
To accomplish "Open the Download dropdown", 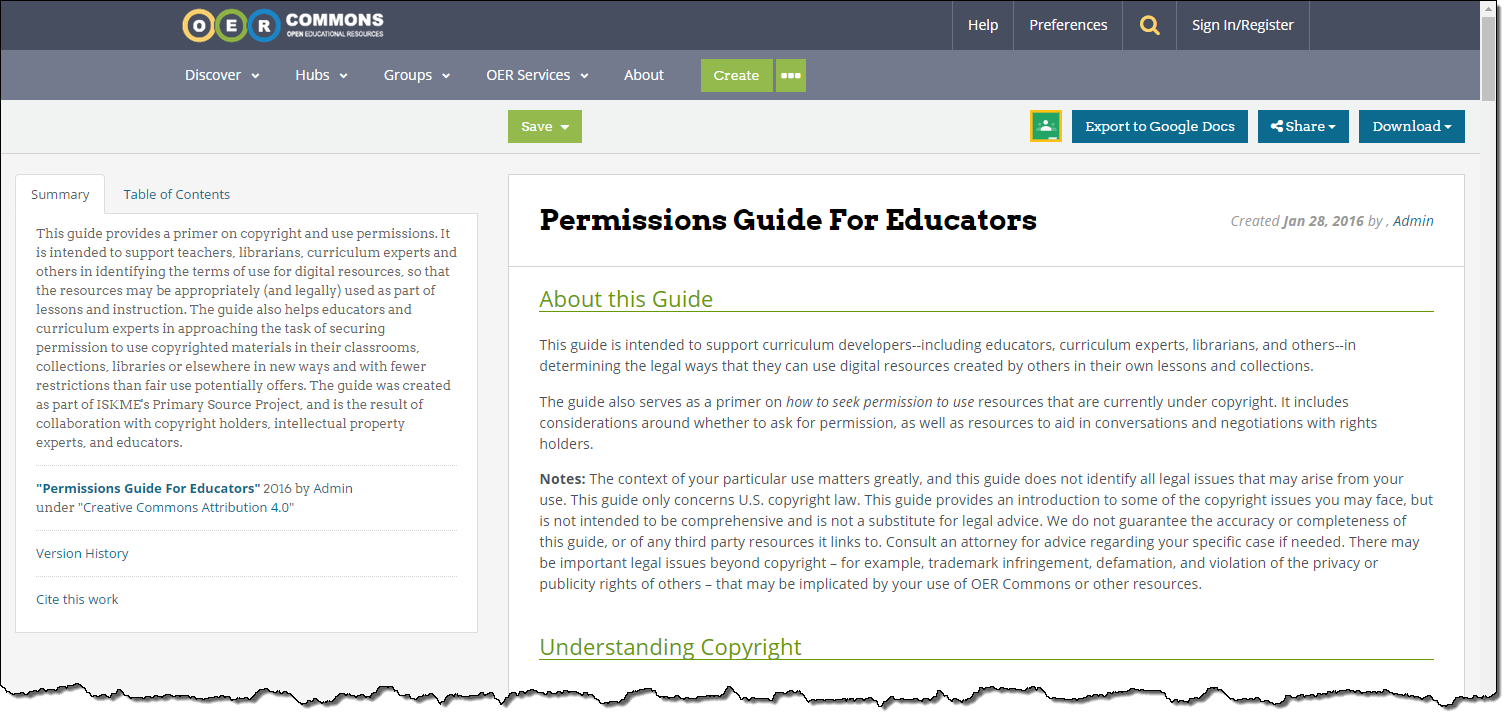I will click(1411, 127).
